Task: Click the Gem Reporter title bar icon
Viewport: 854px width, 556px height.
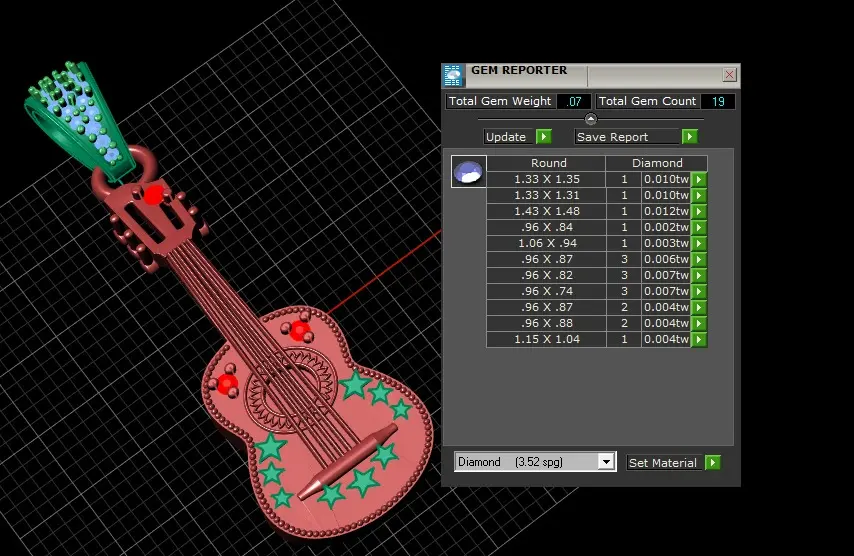Action: pos(453,75)
